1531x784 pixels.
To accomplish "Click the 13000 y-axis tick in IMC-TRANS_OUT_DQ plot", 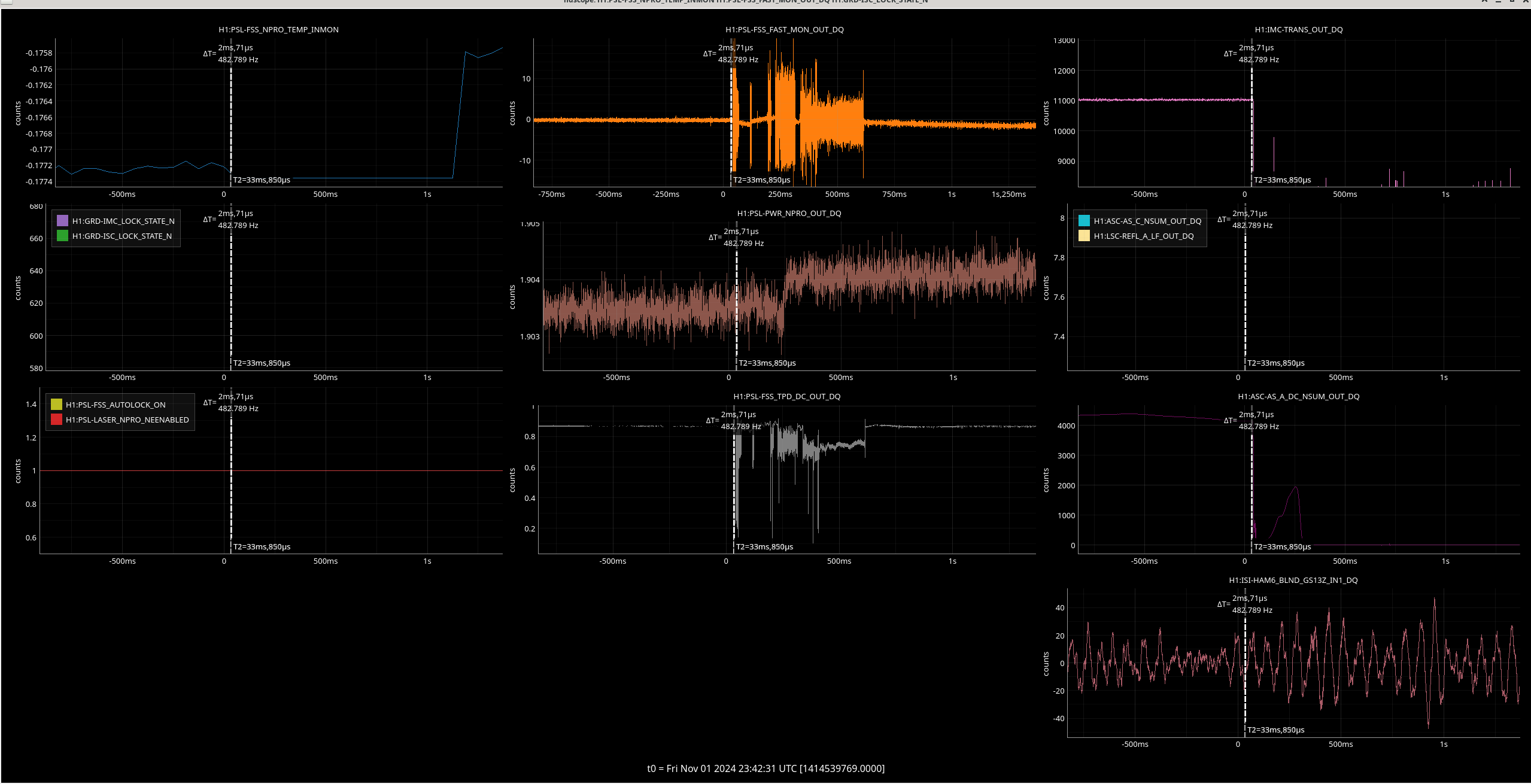I will (1064, 41).
